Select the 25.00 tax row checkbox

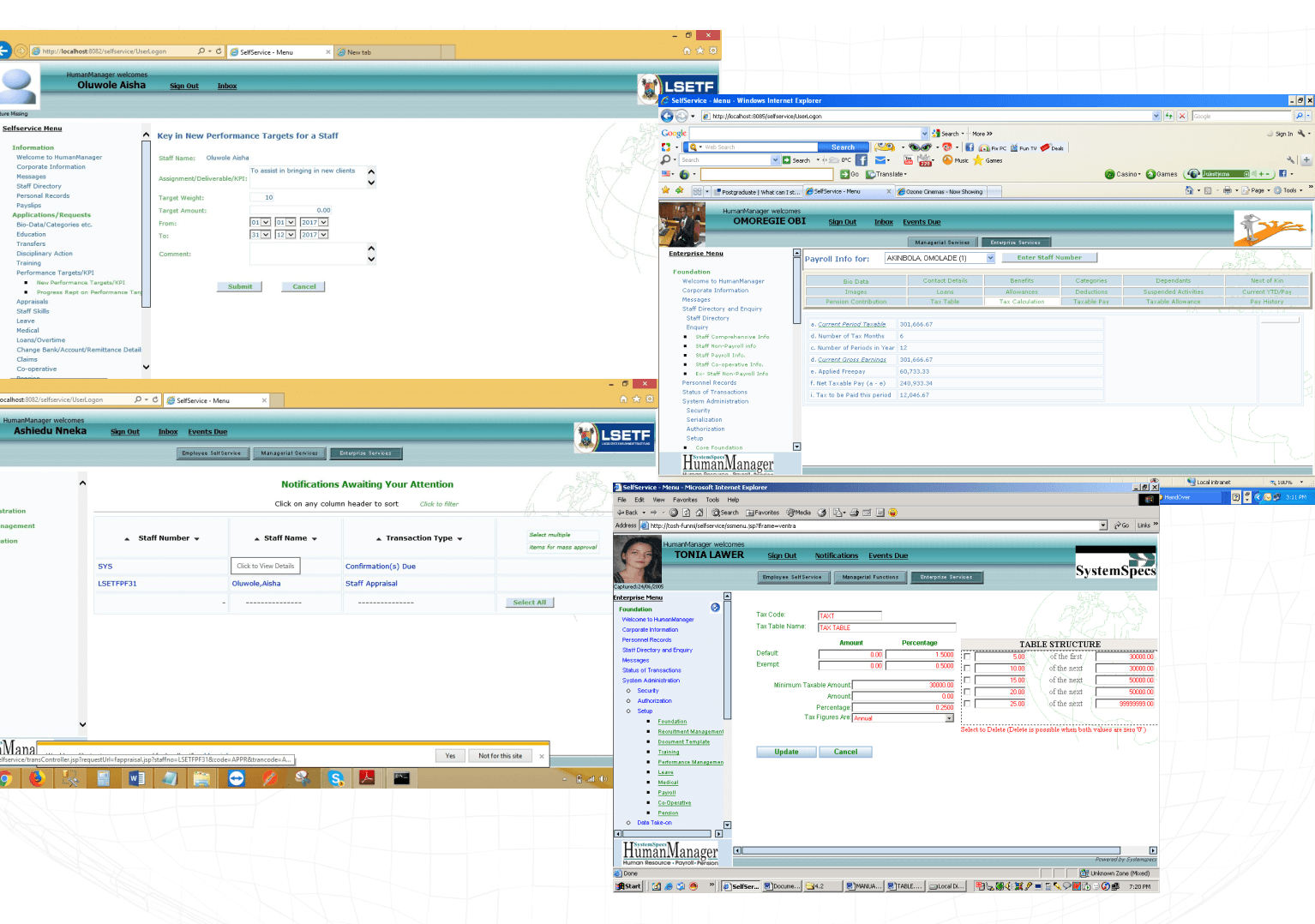(967, 704)
